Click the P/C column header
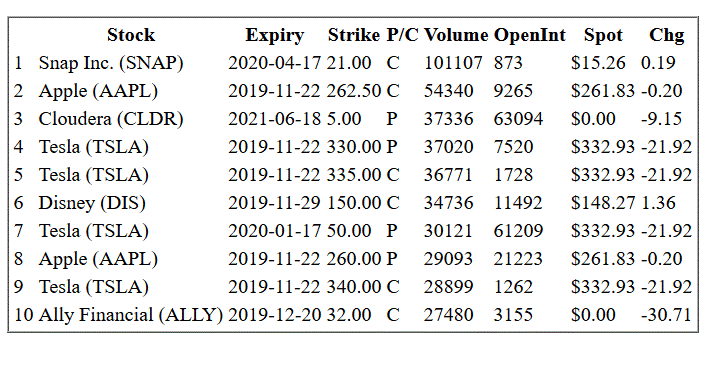 pos(403,35)
